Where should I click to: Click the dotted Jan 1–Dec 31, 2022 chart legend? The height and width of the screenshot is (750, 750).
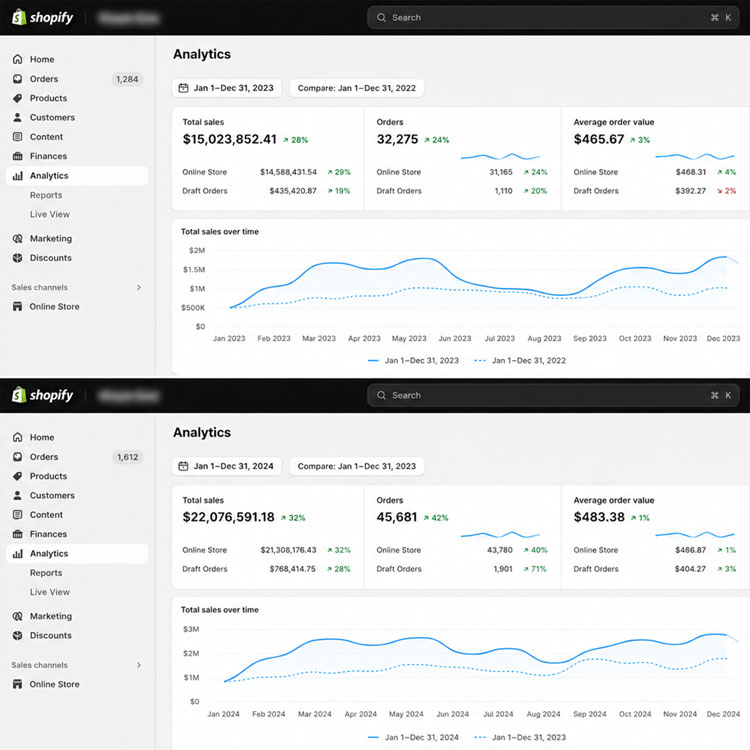pyautogui.click(x=520, y=361)
